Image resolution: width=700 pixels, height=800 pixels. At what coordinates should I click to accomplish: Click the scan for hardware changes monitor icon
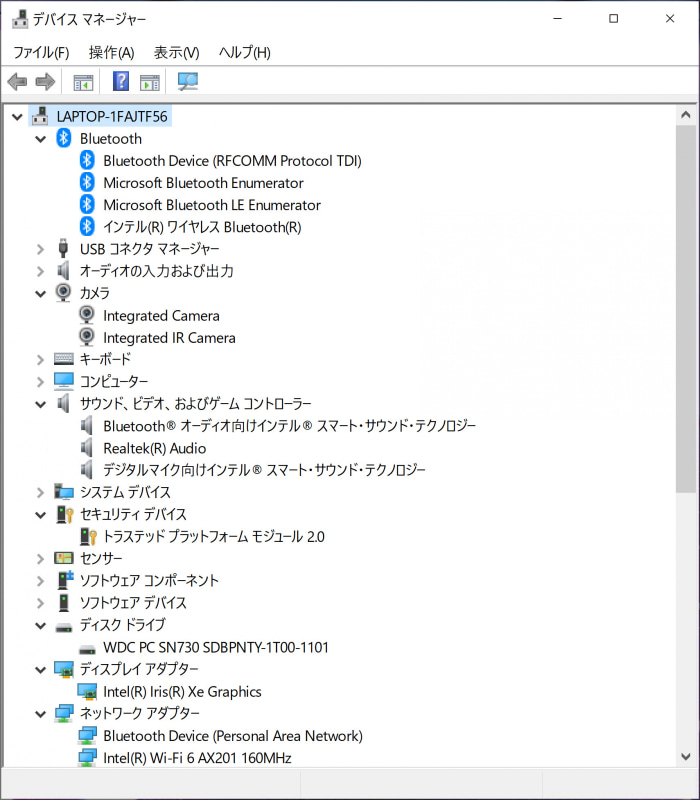point(188,81)
